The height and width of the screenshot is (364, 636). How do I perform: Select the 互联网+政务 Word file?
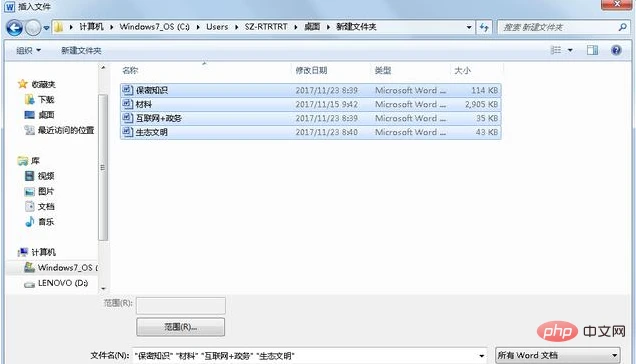311,118
